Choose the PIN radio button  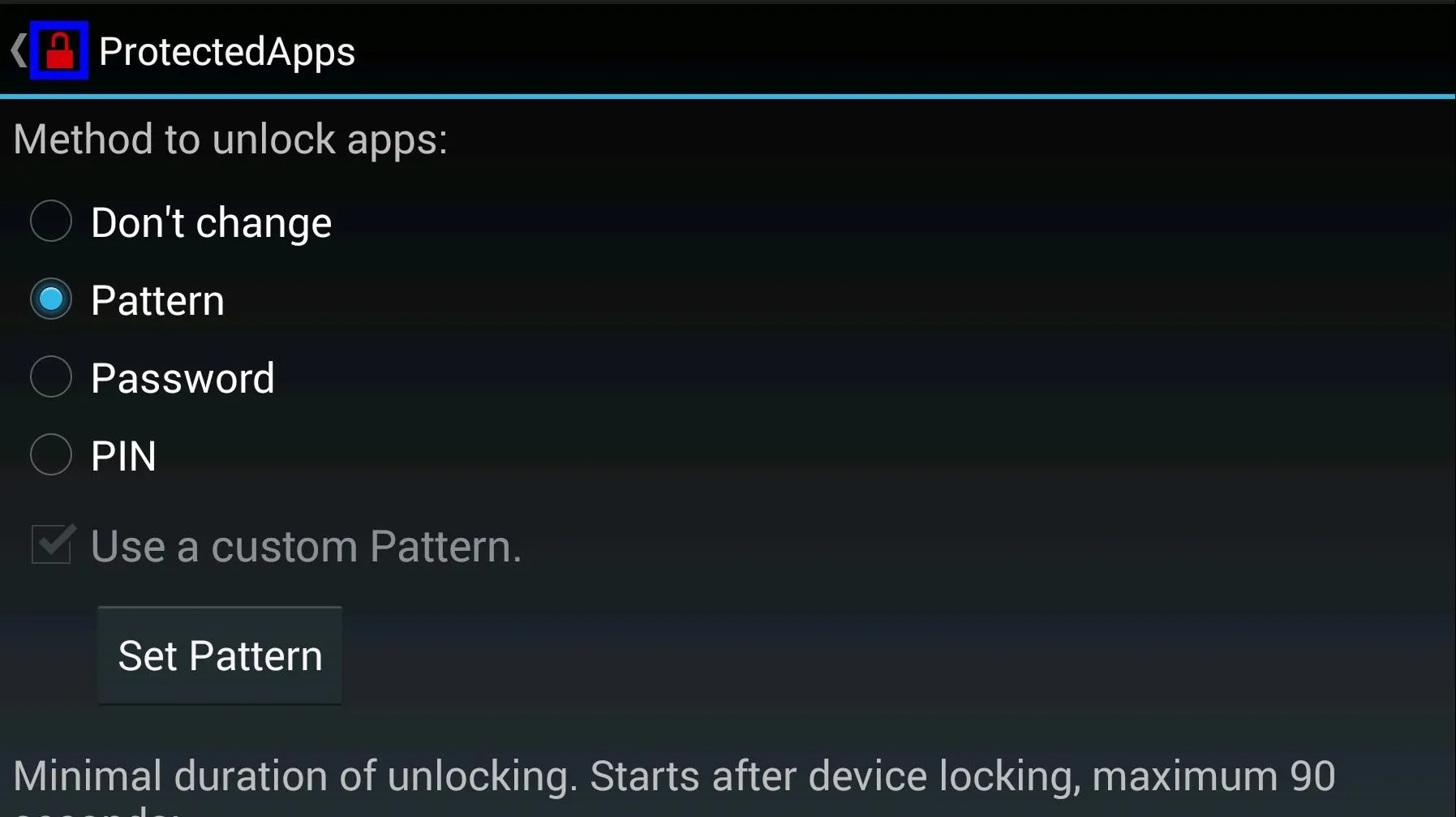(x=51, y=454)
